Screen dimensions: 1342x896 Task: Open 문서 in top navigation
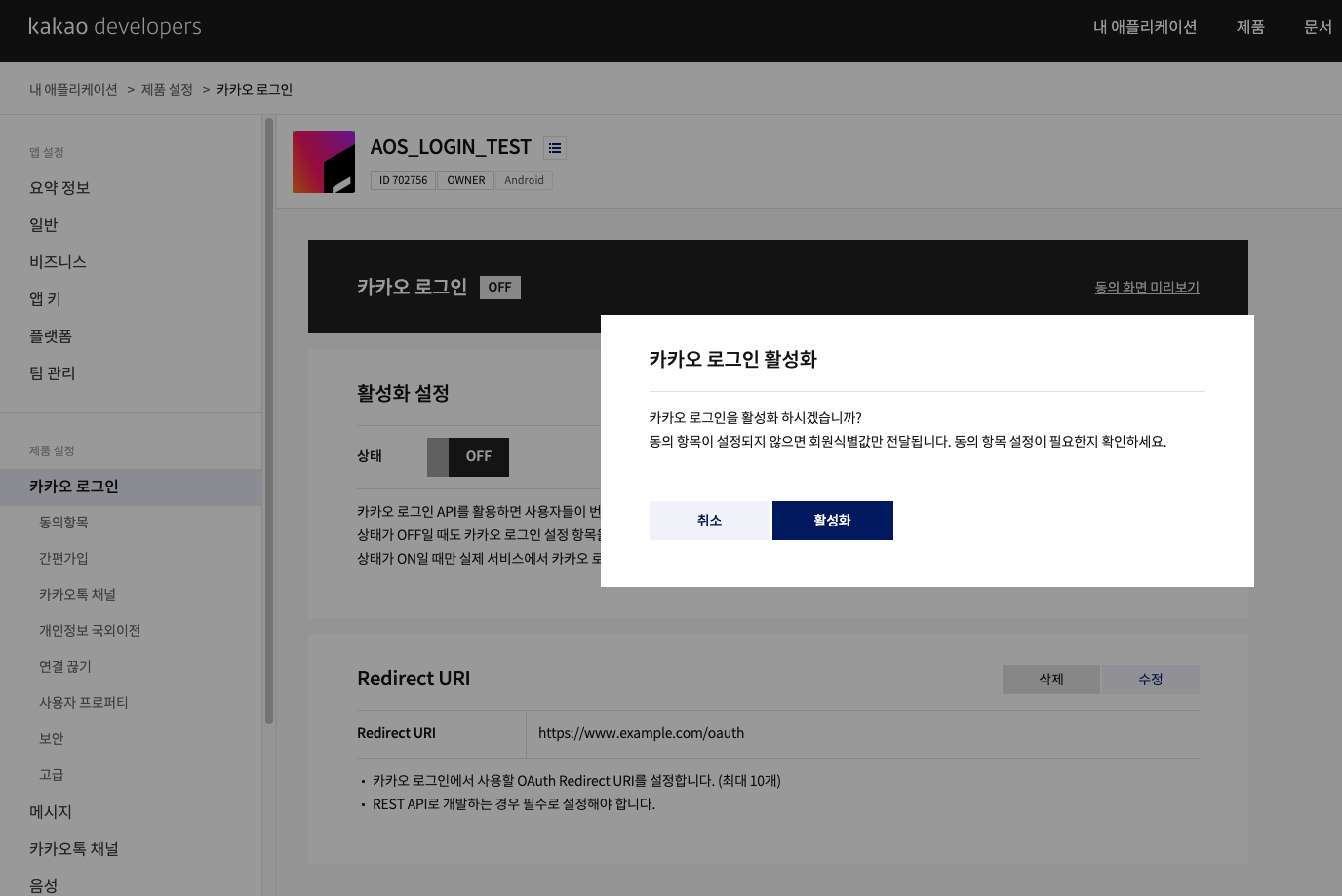(1318, 27)
